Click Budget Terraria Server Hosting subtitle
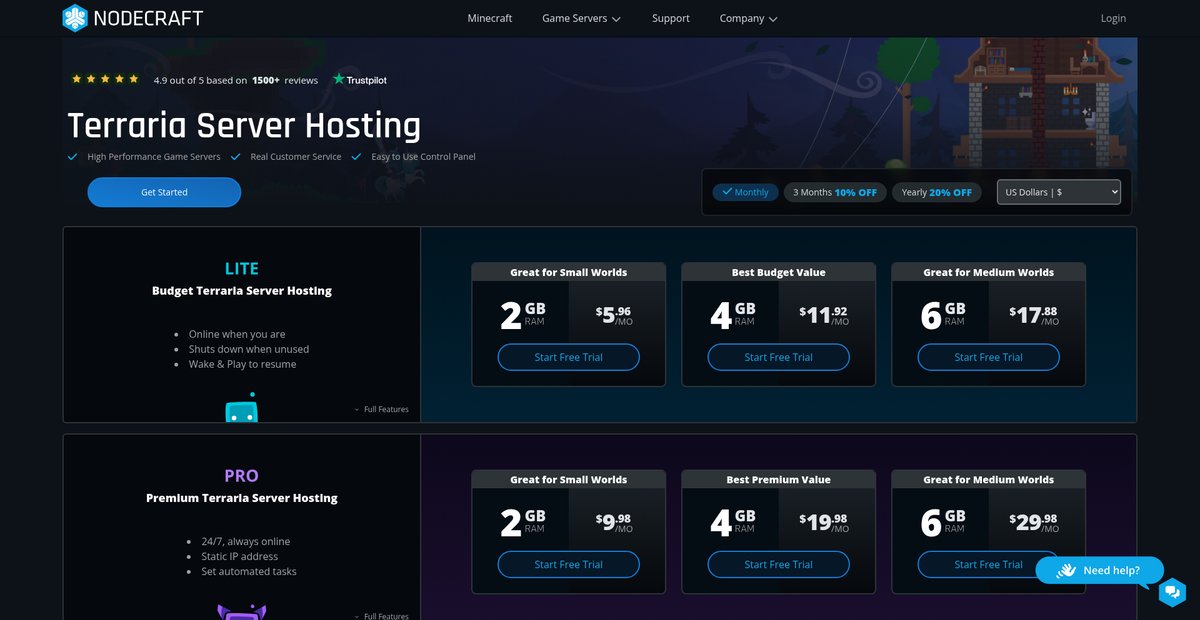This screenshot has width=1200, height=620. [x=241, y=291]
